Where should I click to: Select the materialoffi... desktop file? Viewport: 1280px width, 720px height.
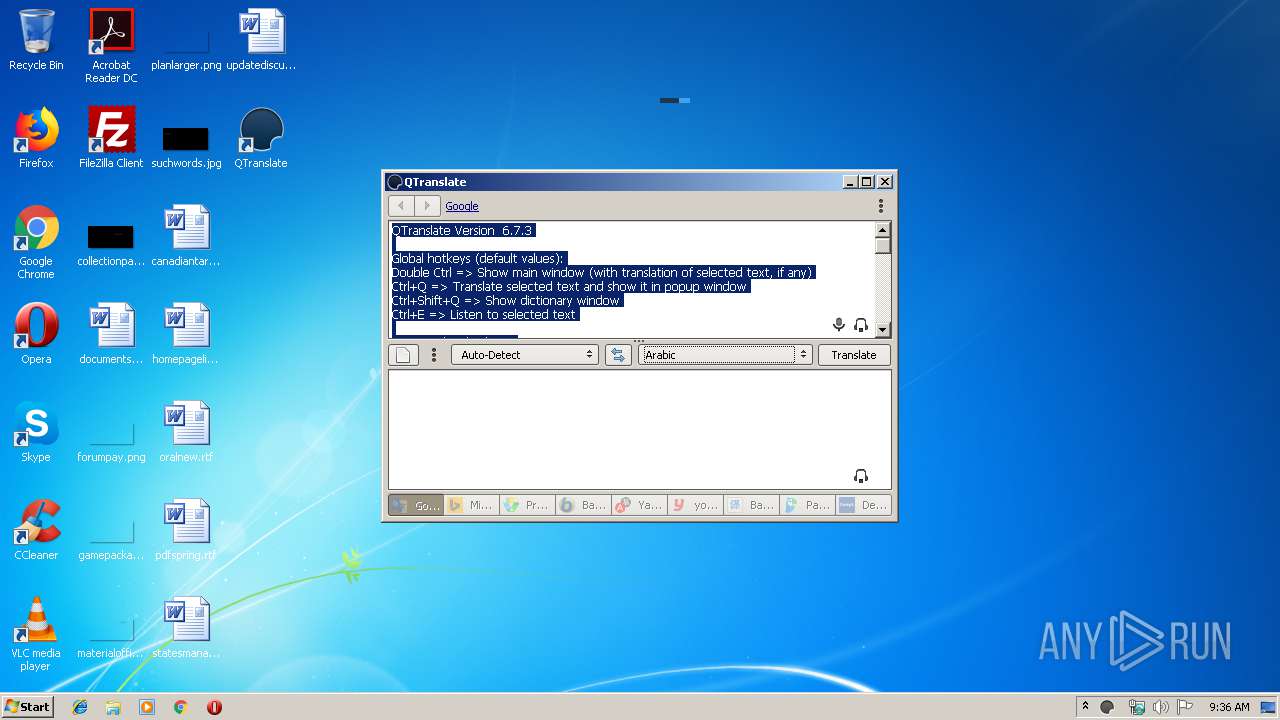coord(111,636)
